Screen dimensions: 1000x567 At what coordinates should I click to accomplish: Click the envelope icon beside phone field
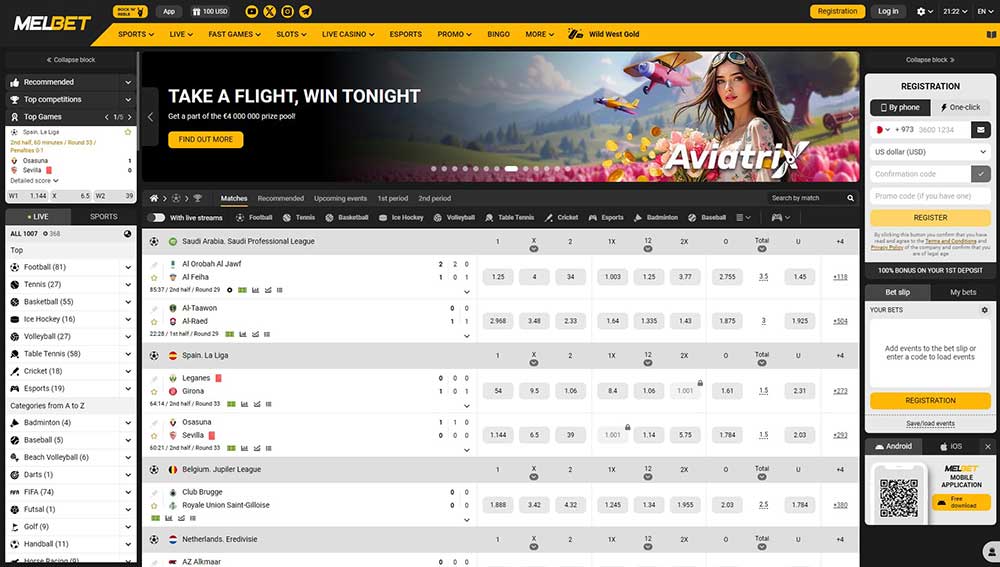click(981, 129)
